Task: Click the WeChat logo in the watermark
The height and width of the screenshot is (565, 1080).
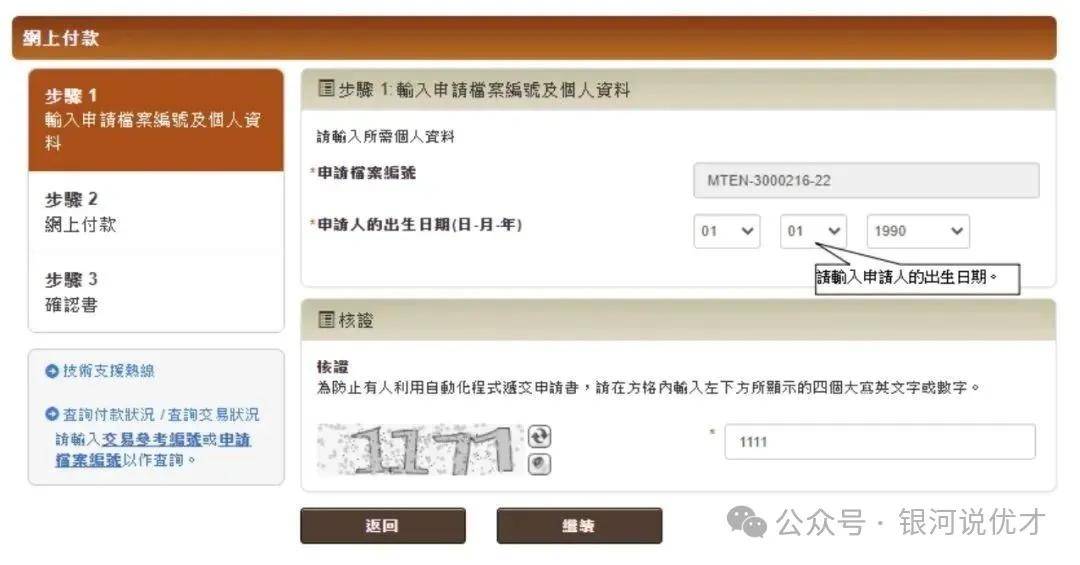Action: (x=747, y=522)
